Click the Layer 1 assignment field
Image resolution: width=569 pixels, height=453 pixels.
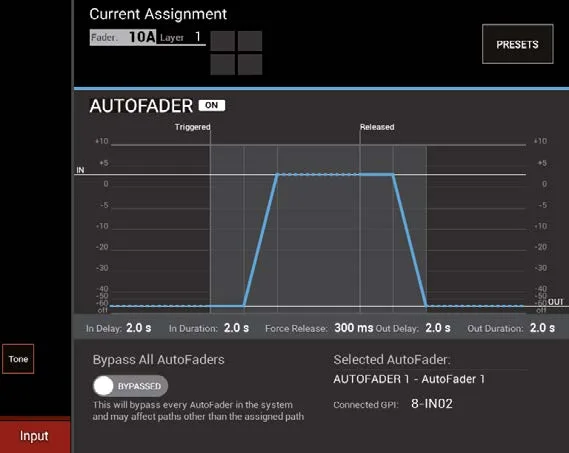pos(181,37)
